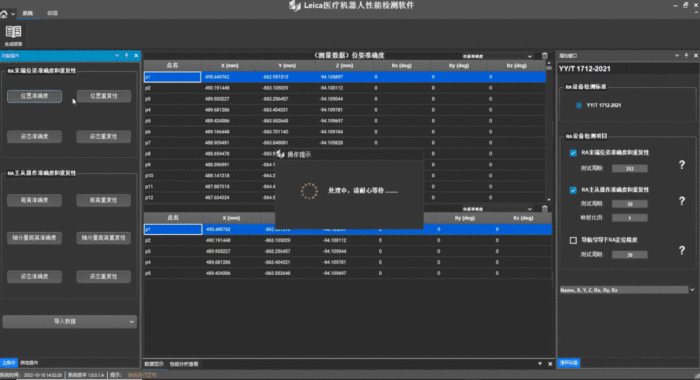Select the YY/T 1712-2021 radio button
The image size is (700, 380).
click(579, 105)
